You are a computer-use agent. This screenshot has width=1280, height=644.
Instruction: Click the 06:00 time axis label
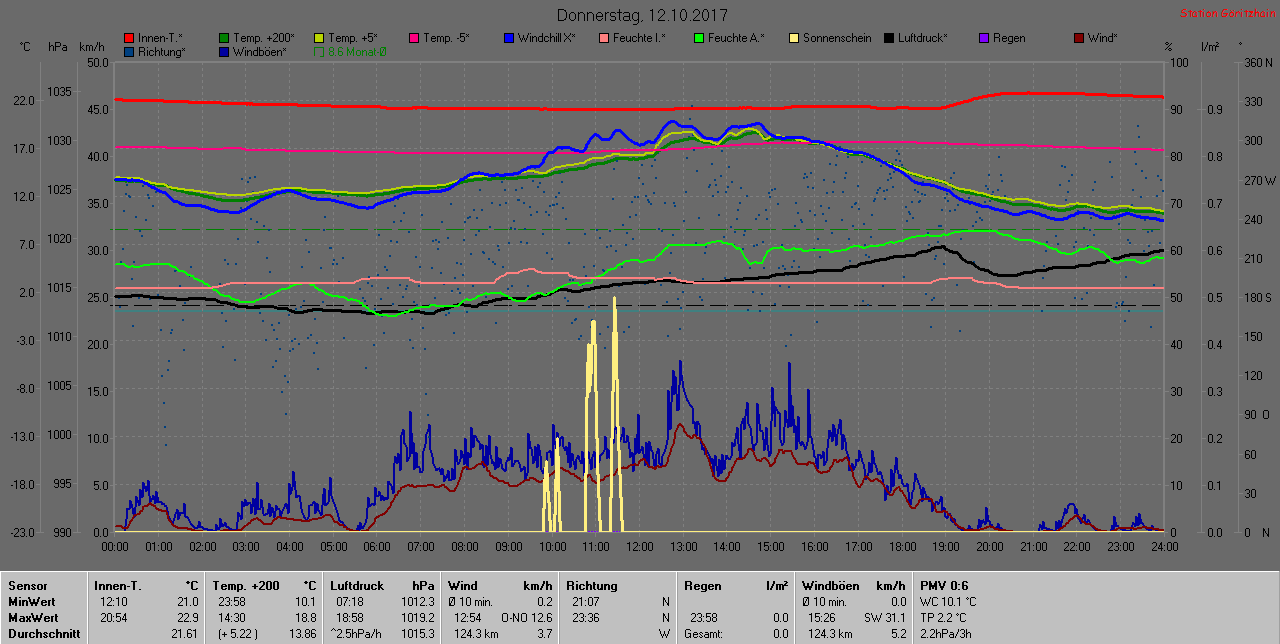tap(377, 547)
